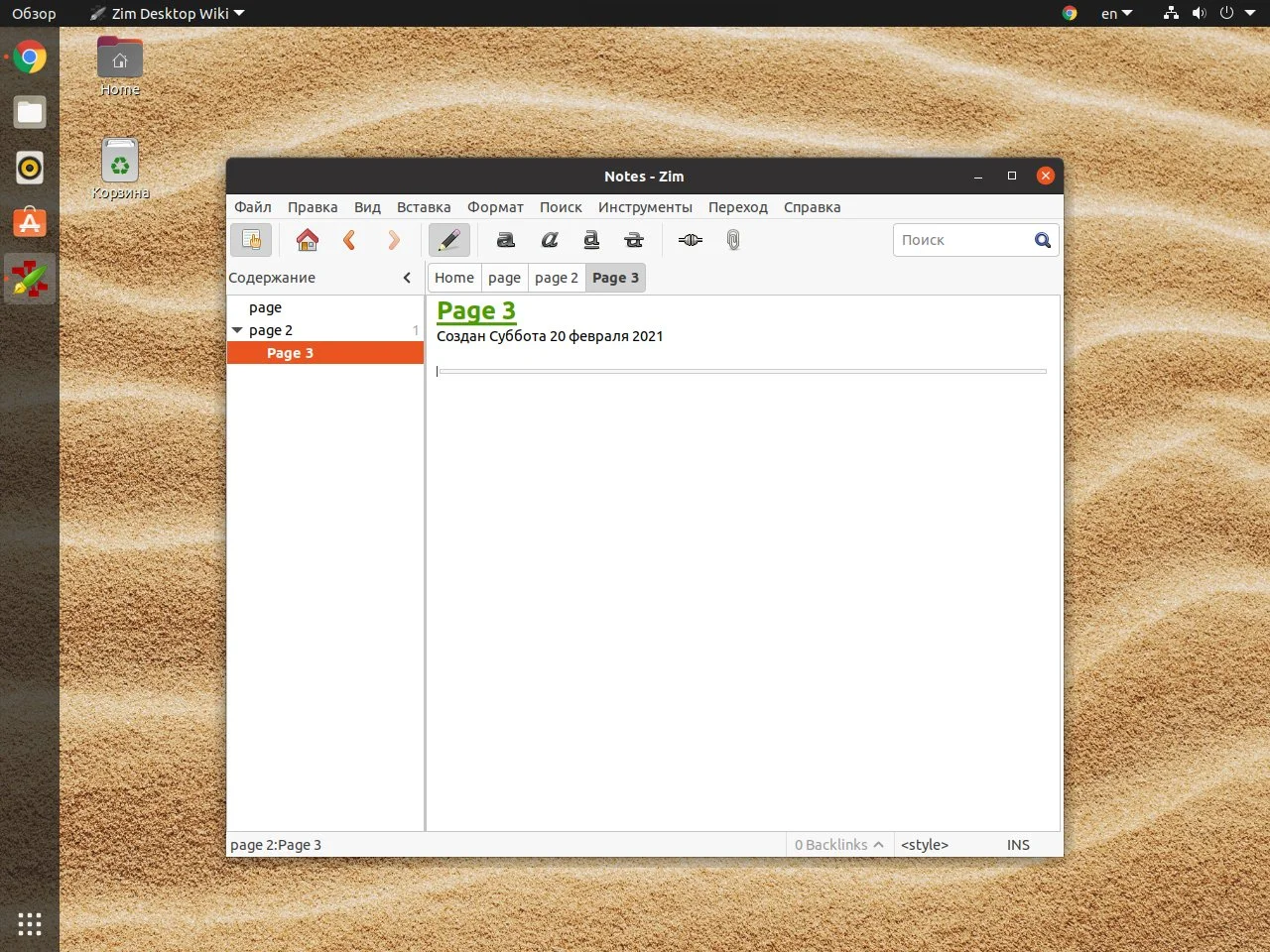The image size is (1270, 952).
Task: Click the back navigation arrow
Action: point(349,240)
